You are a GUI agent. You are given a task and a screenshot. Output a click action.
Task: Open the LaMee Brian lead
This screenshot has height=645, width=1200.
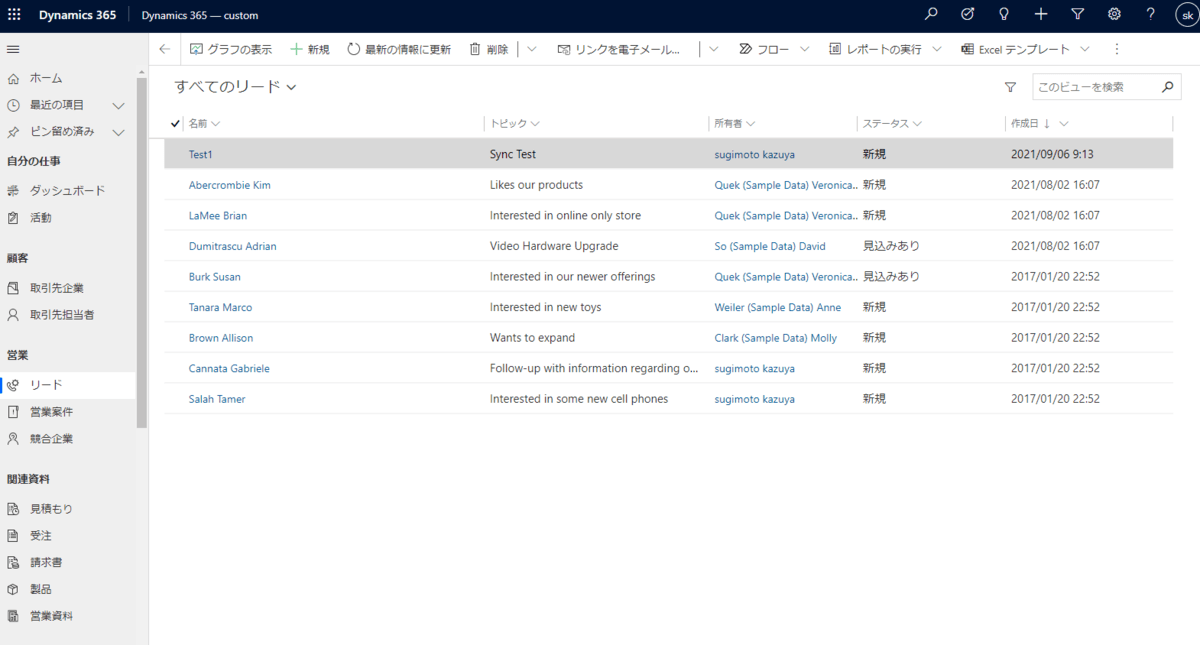[218, 216]
